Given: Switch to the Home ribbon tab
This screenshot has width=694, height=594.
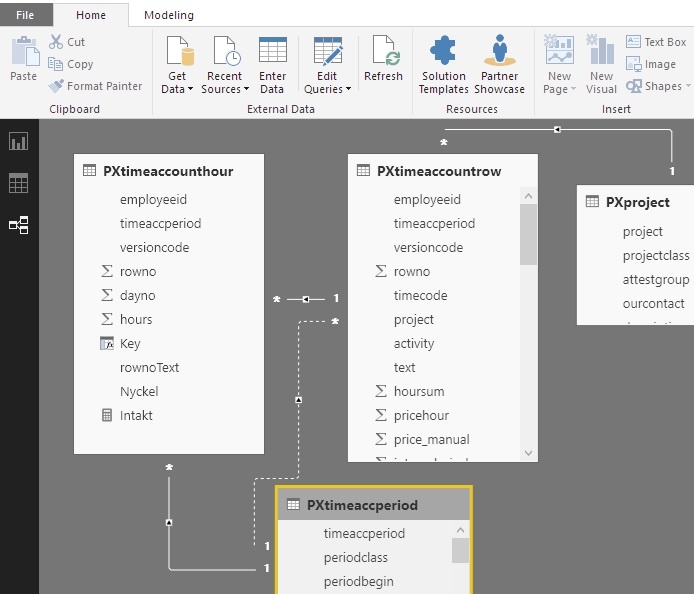Looking at the screenshot, I should click(91, 15).
